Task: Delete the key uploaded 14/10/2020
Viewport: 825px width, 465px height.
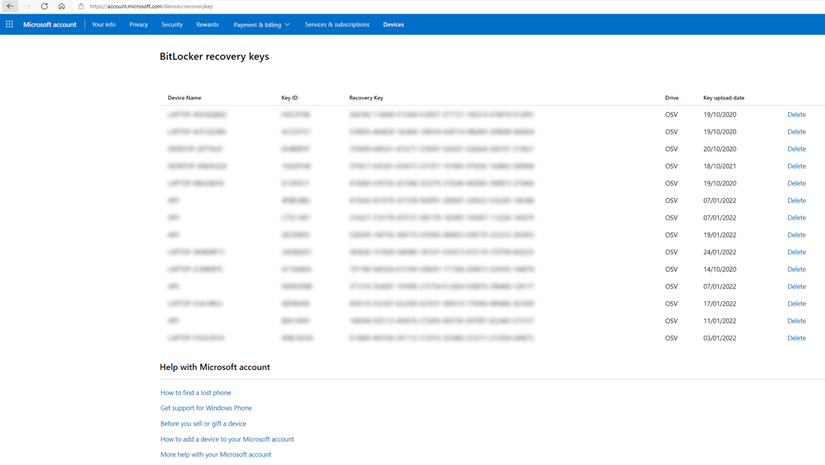Action: tap(797, 269)
